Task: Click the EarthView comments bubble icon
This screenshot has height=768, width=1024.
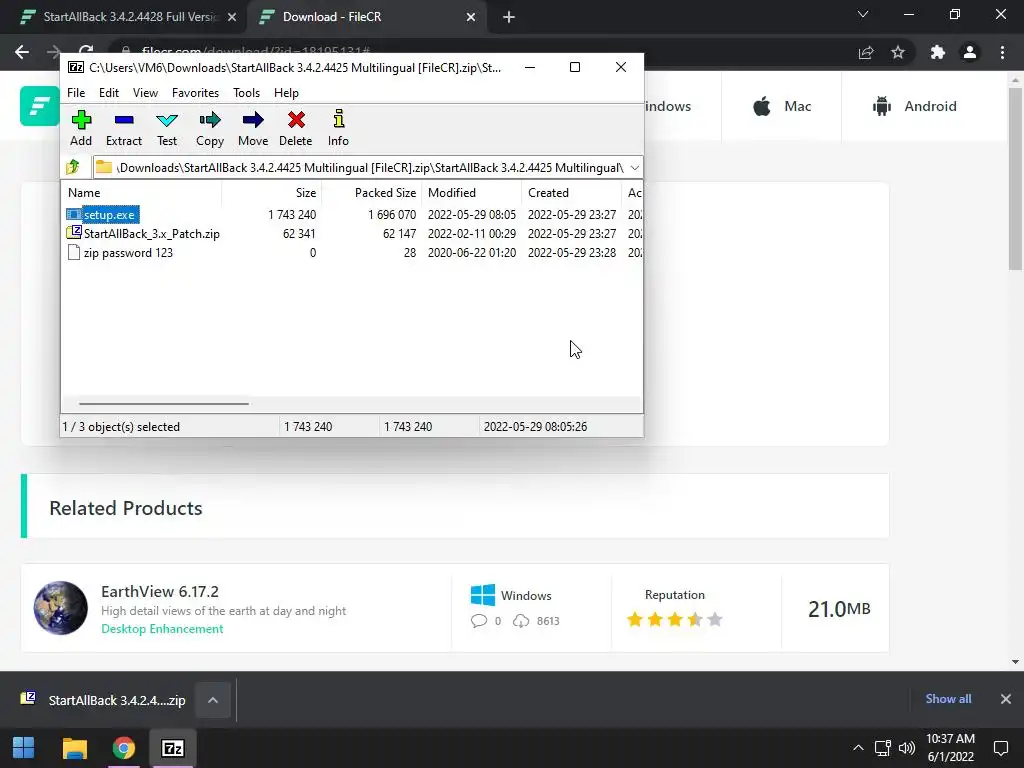Action: 479,620
